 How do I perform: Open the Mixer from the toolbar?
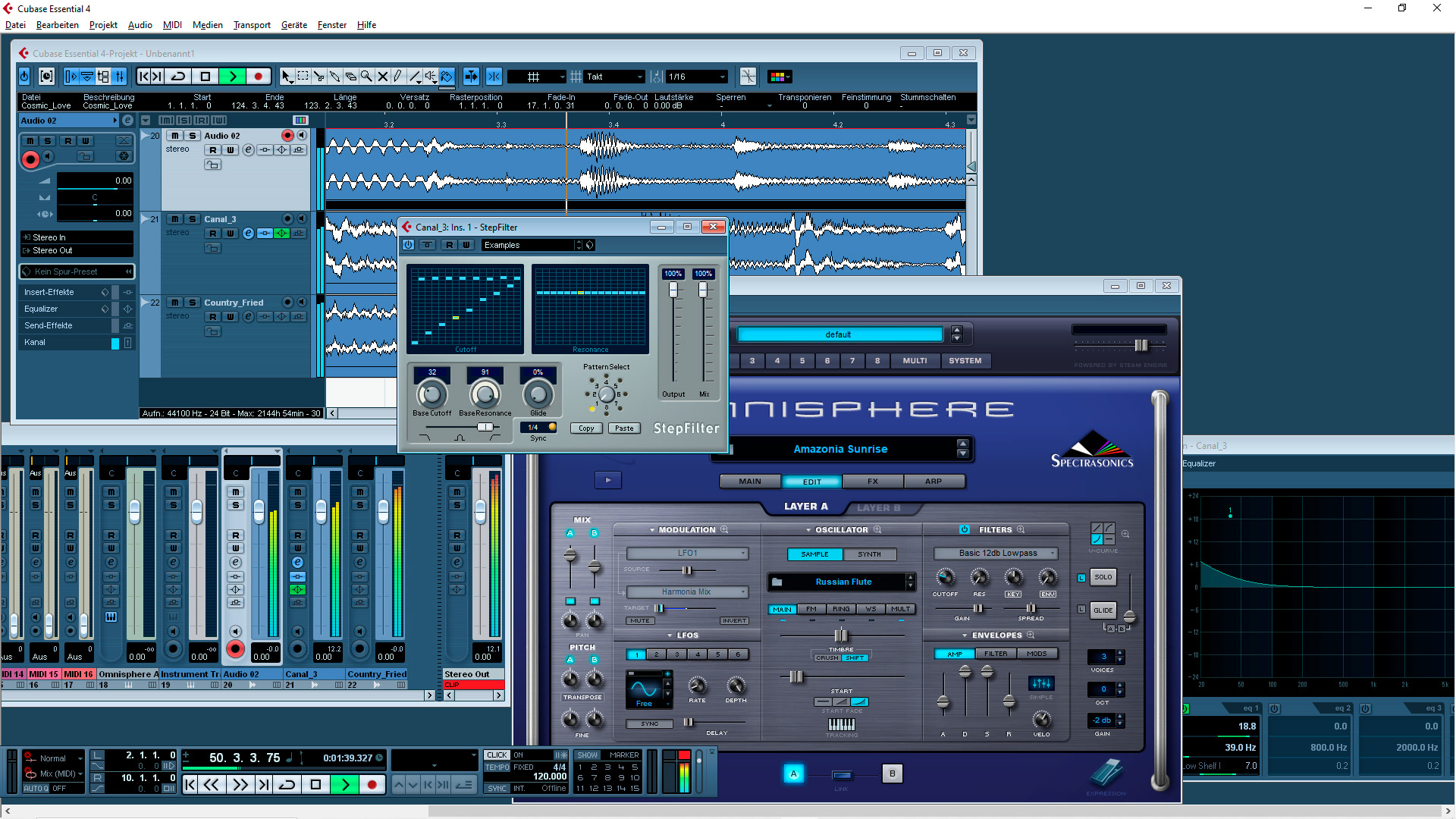tap(120, 77)
